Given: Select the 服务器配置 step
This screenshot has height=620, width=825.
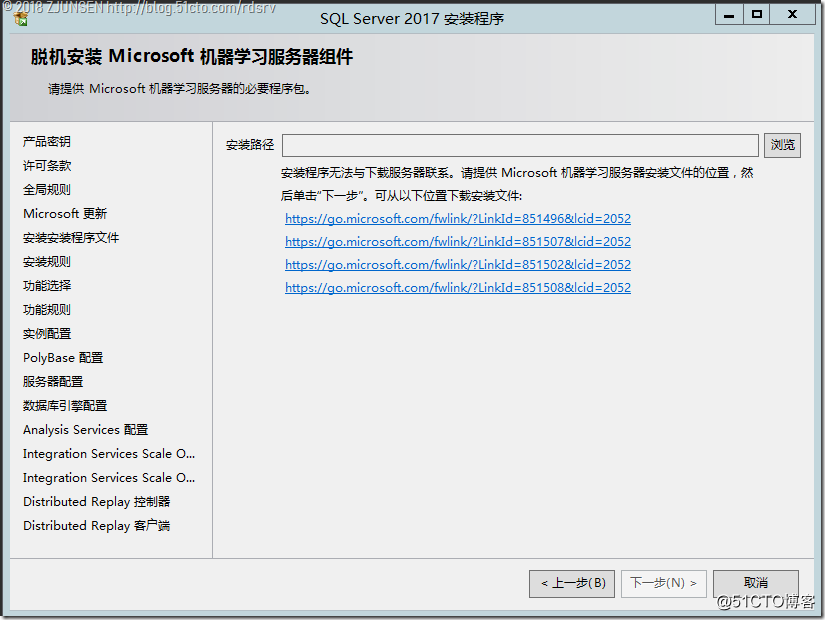Looking at the screenshot, I should click(53, 382).
